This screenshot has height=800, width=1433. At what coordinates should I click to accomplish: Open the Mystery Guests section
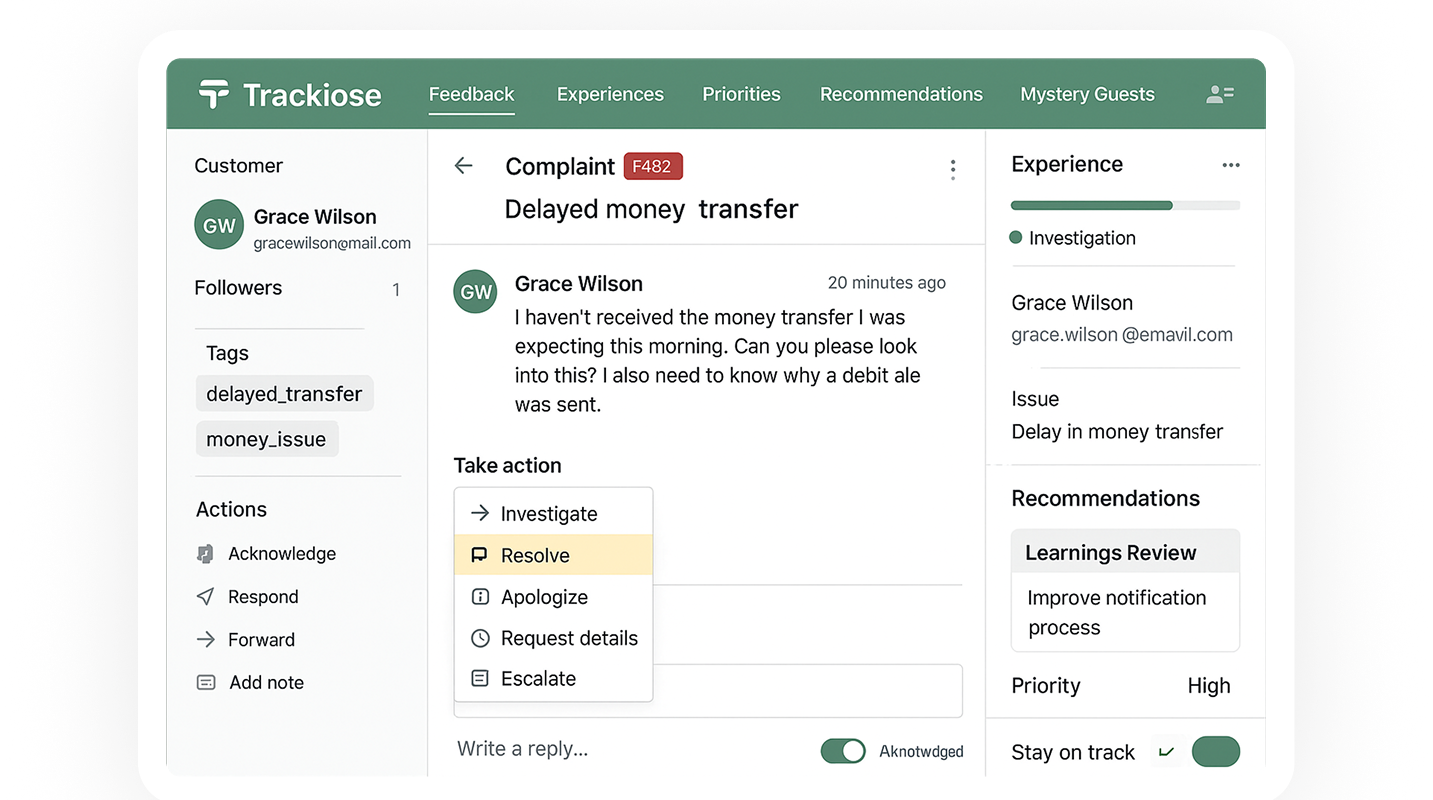1087,93
